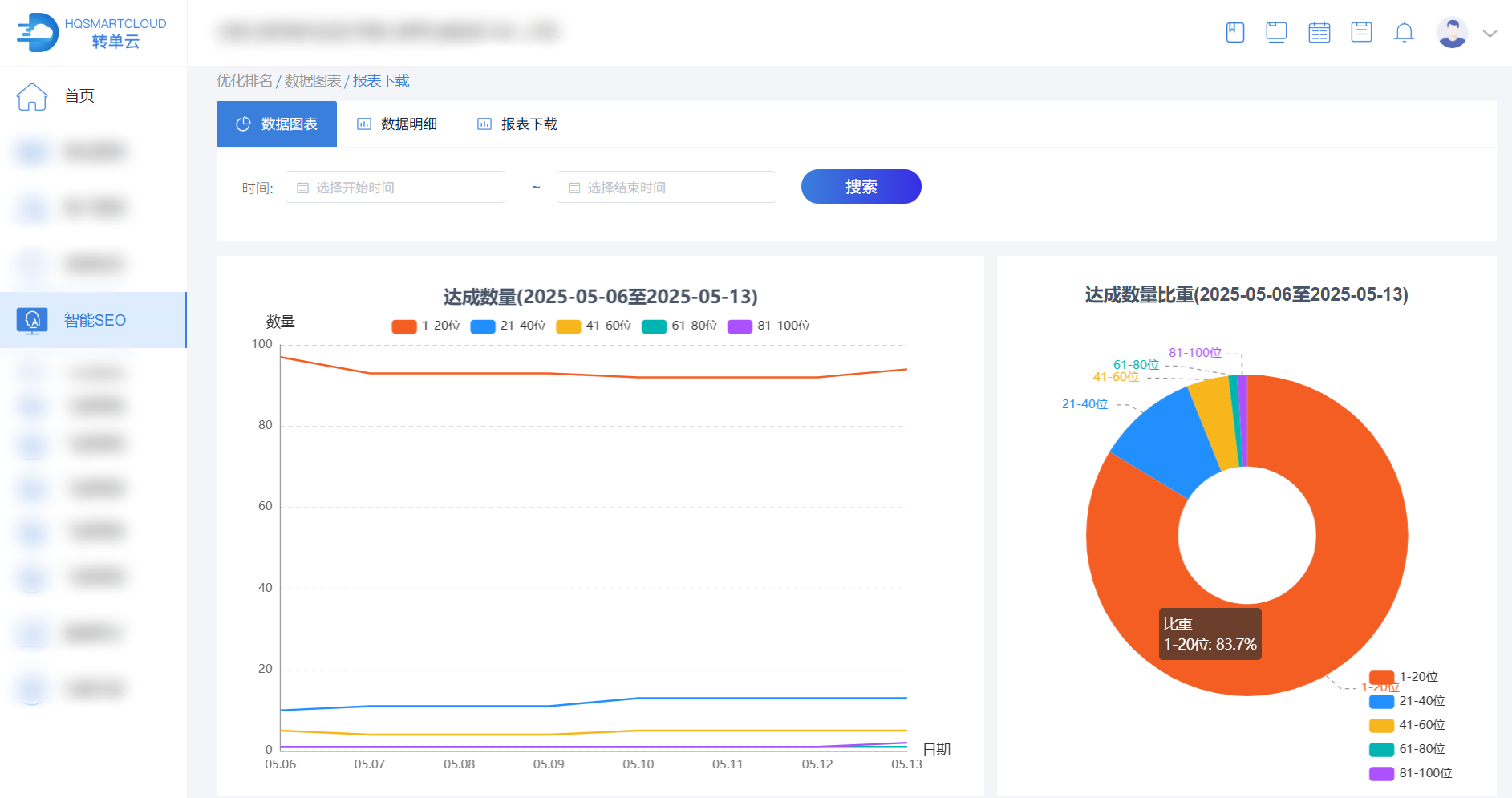Toggle 21-40位 in pie chart legend
This screenshot has height=798, width=1512.
1407,701
